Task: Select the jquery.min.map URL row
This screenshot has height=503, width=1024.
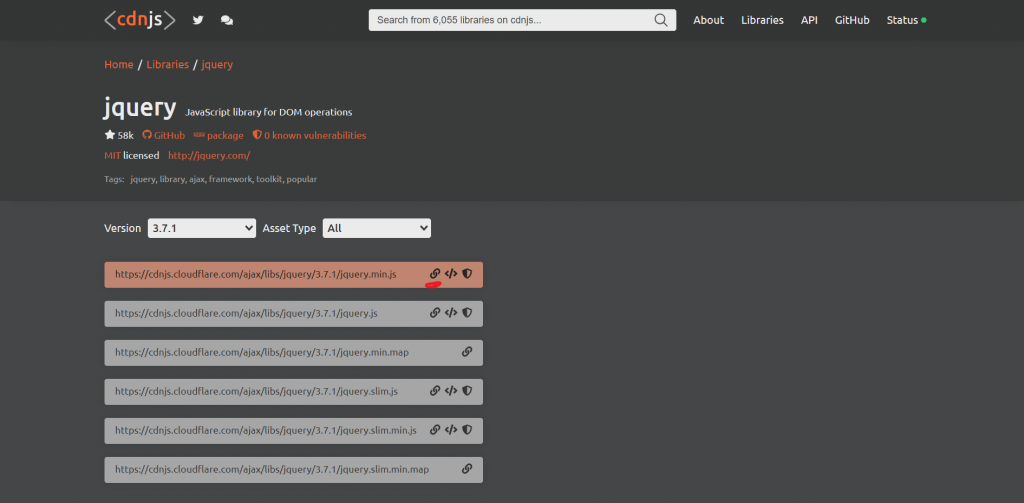Action: (293, 353)
